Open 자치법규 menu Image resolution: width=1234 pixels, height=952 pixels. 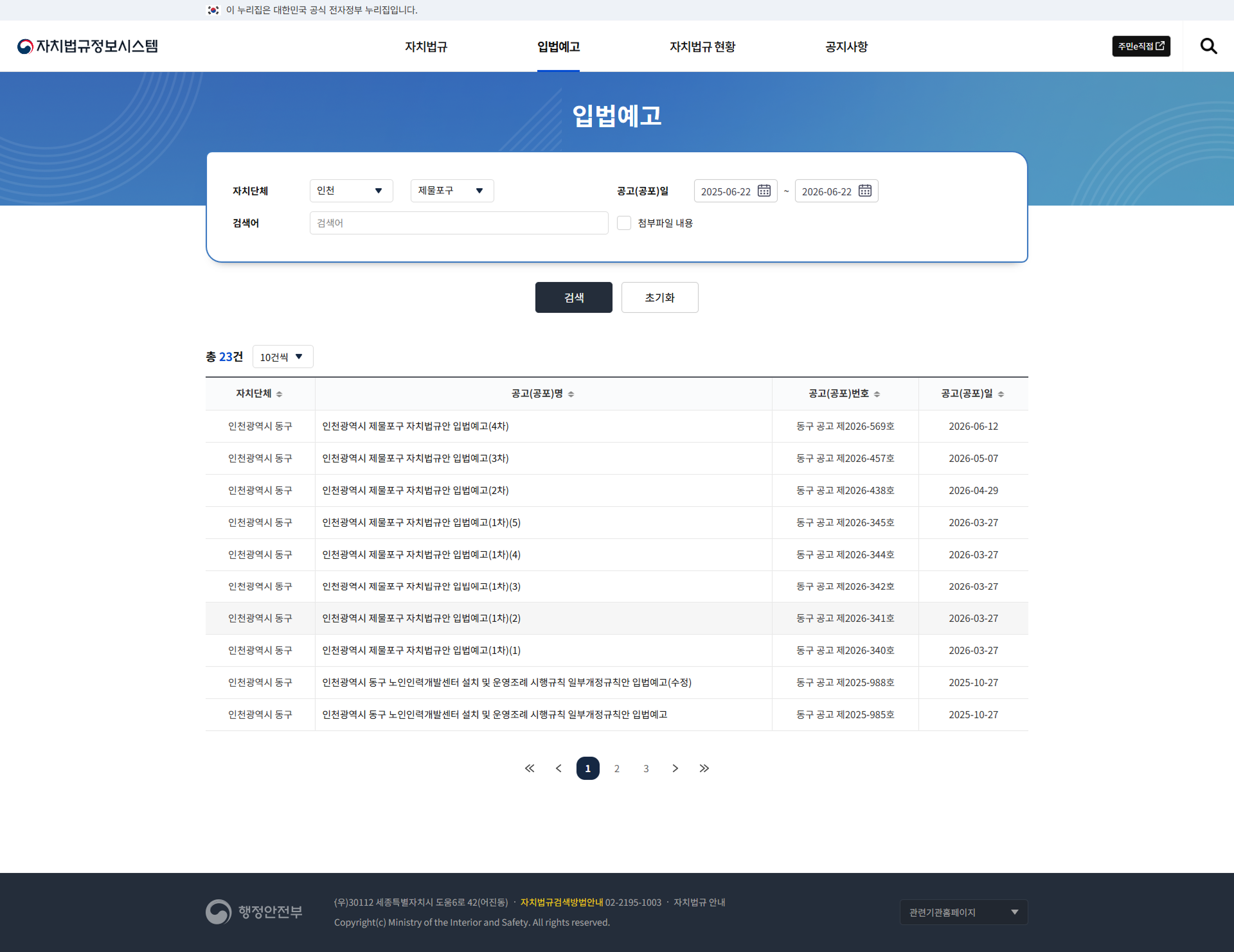click(426, 46)
